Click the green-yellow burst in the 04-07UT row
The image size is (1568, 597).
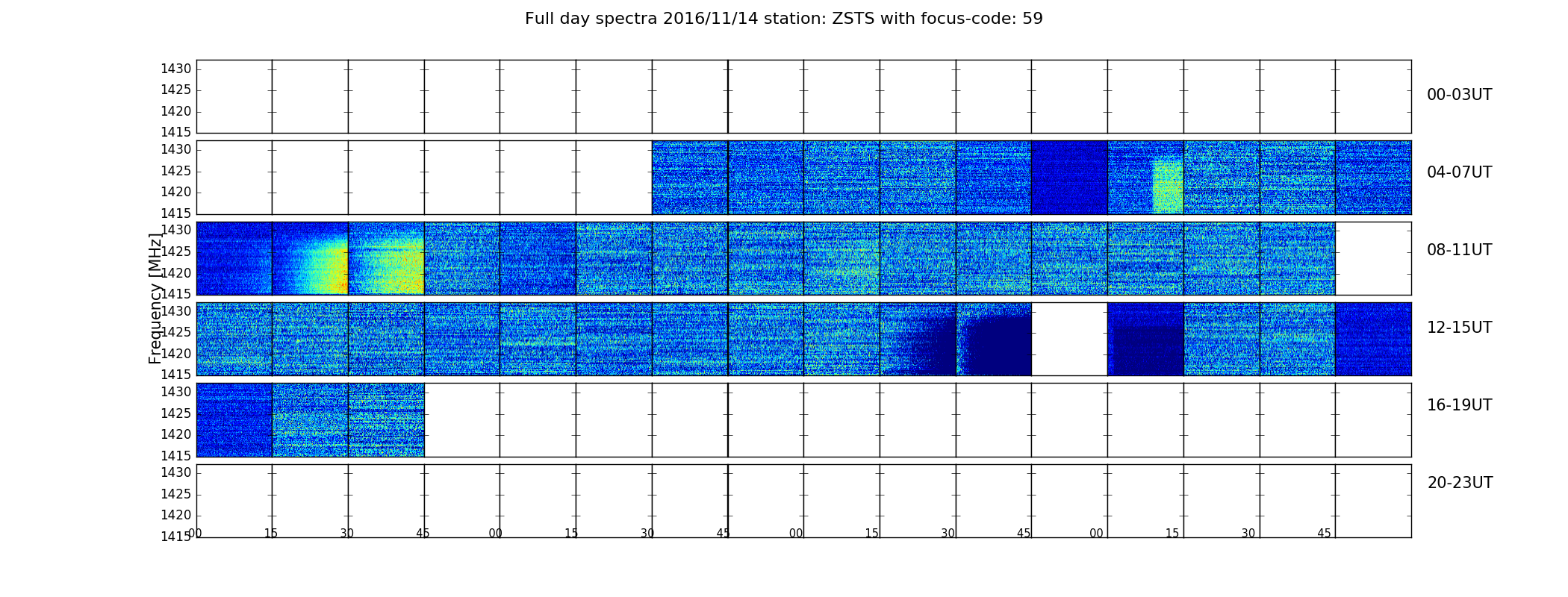pos(1168,187)
